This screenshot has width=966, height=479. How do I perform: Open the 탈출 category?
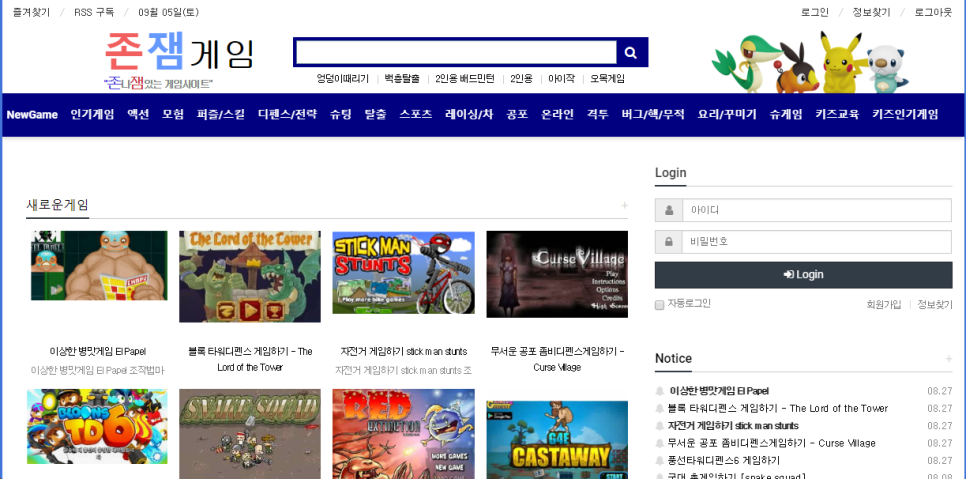point(375,115)
